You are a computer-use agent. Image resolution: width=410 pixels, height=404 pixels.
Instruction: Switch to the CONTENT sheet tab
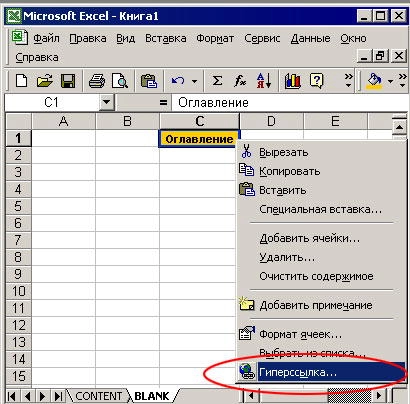coord(98,396)
